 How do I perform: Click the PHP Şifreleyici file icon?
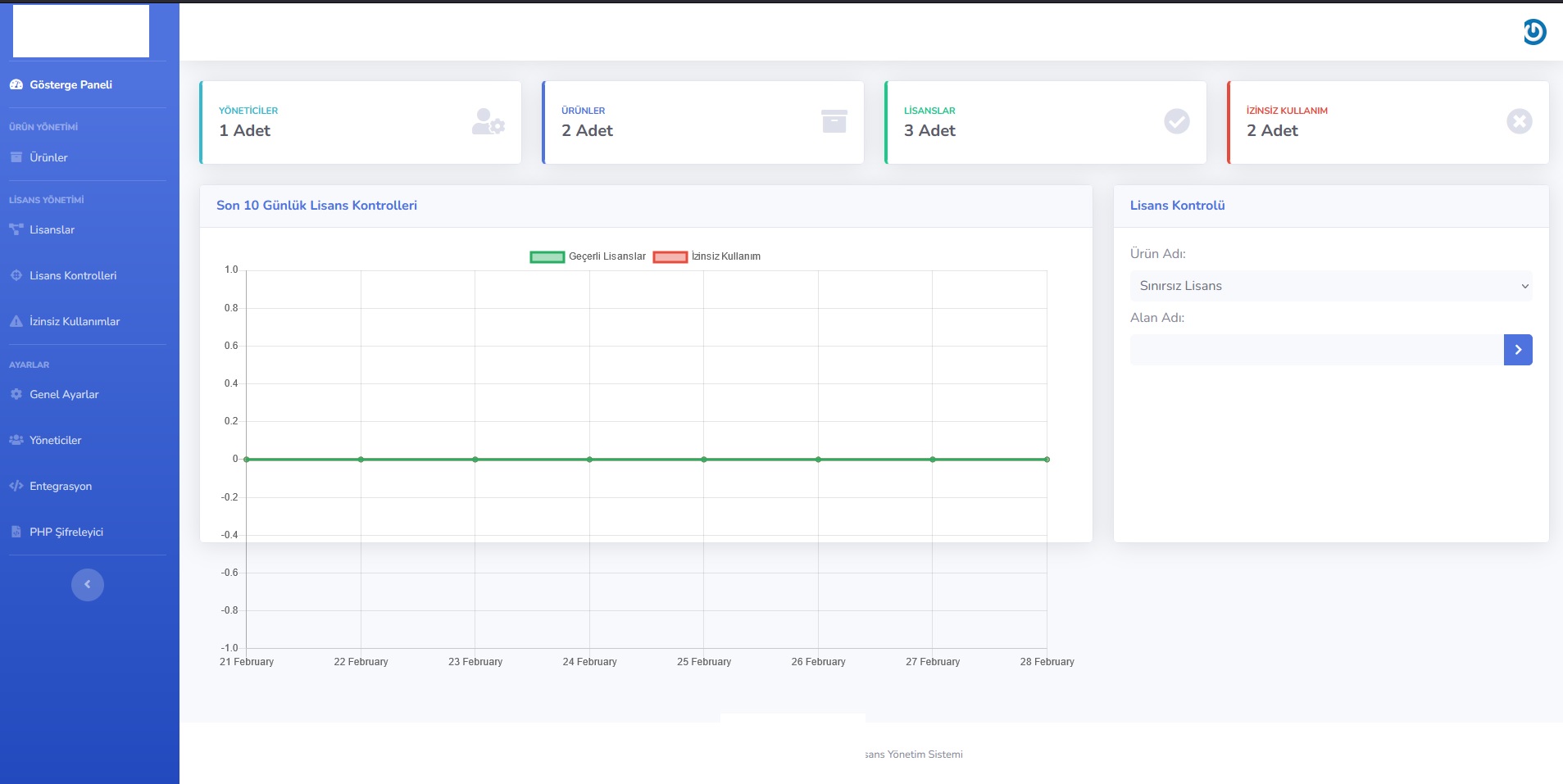point(16,532)
